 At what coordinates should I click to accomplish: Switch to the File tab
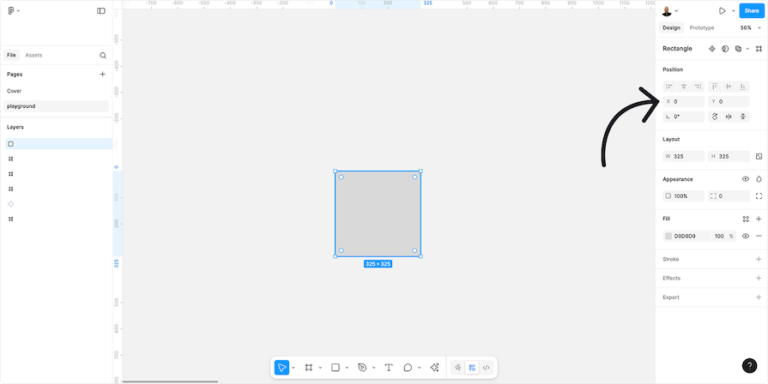pyautogui.click(x=11, y=55)
